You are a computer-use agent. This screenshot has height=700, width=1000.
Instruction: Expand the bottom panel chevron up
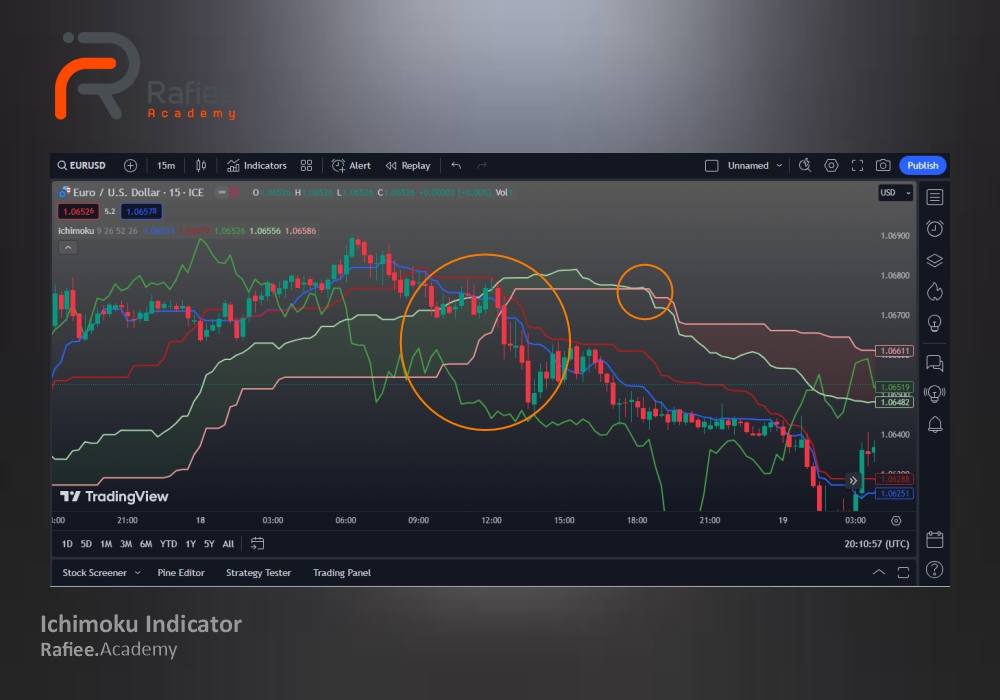879,572
